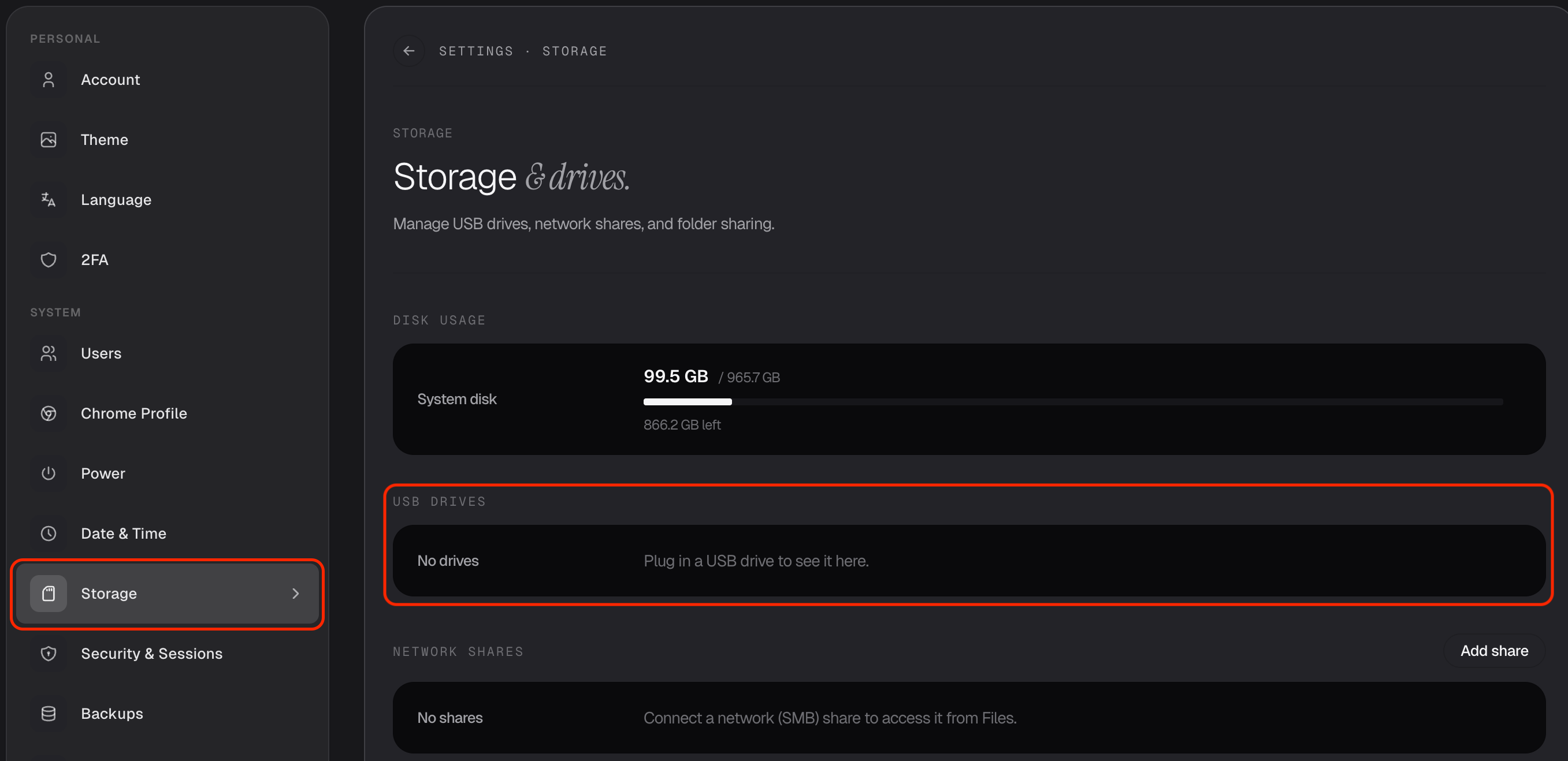Click the No drives USB card
The height and width of the screenshot is (761, 1568).
pos(968,561)
